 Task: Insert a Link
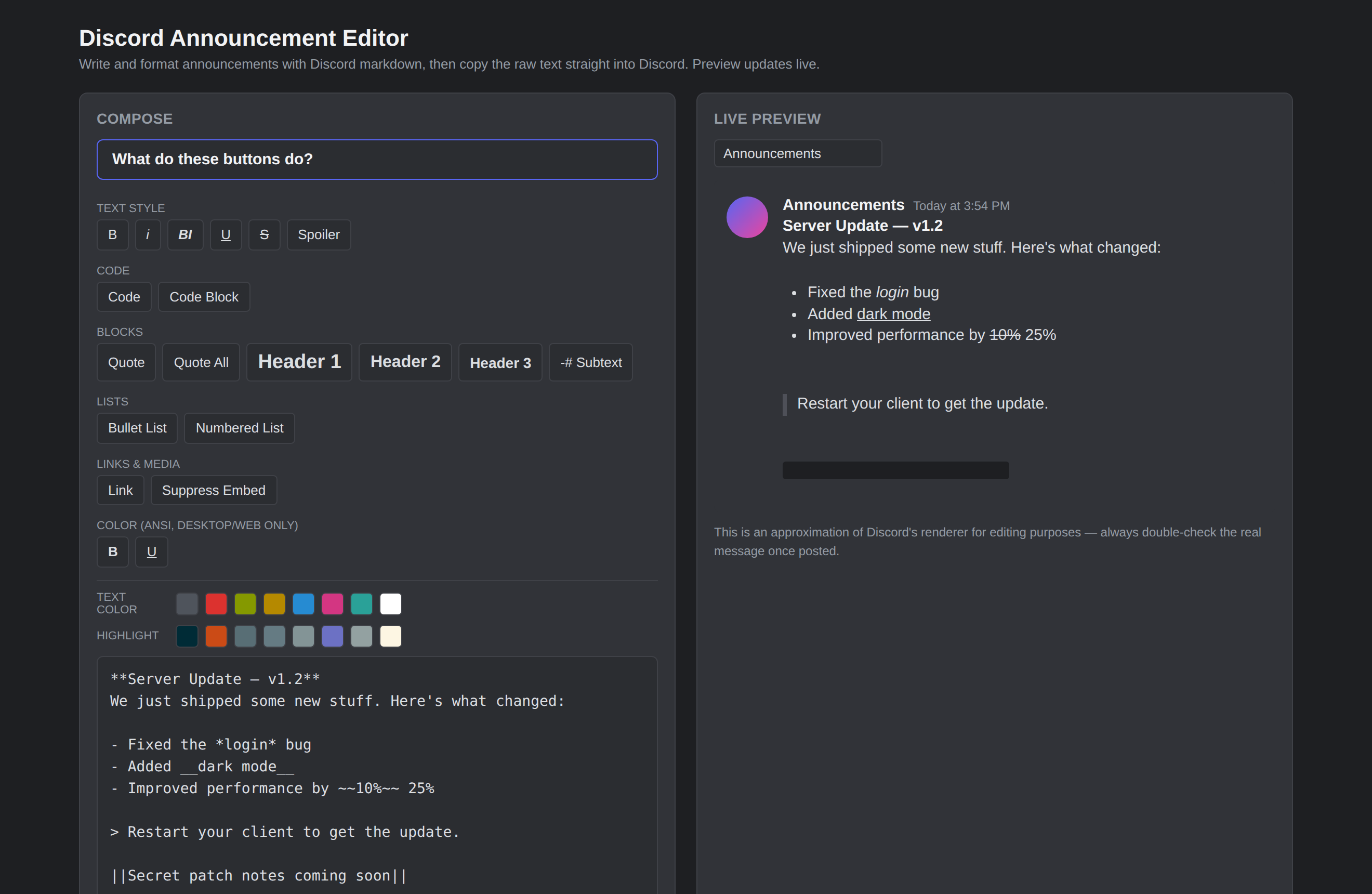(x=121, y=490)
